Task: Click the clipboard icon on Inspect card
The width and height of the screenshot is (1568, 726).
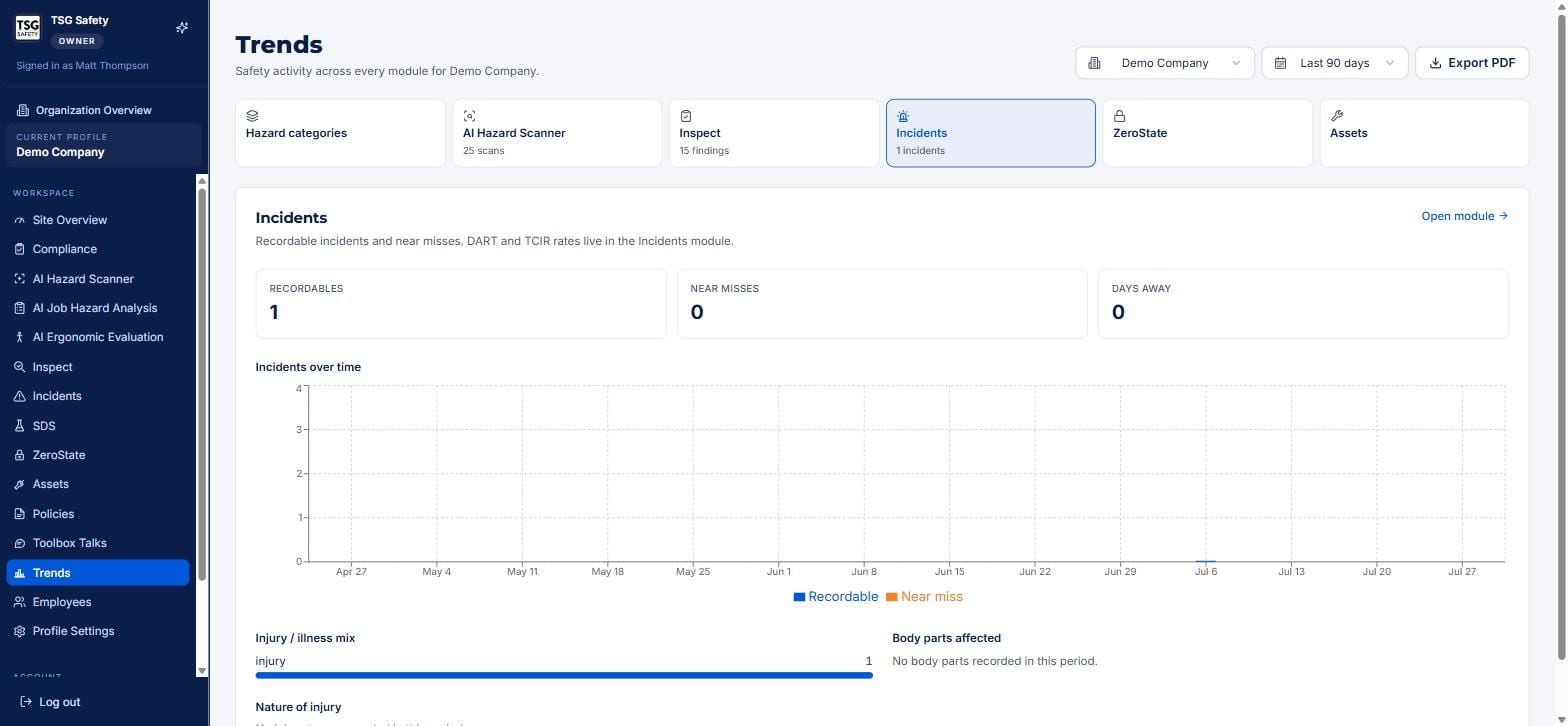Action: 686,116
